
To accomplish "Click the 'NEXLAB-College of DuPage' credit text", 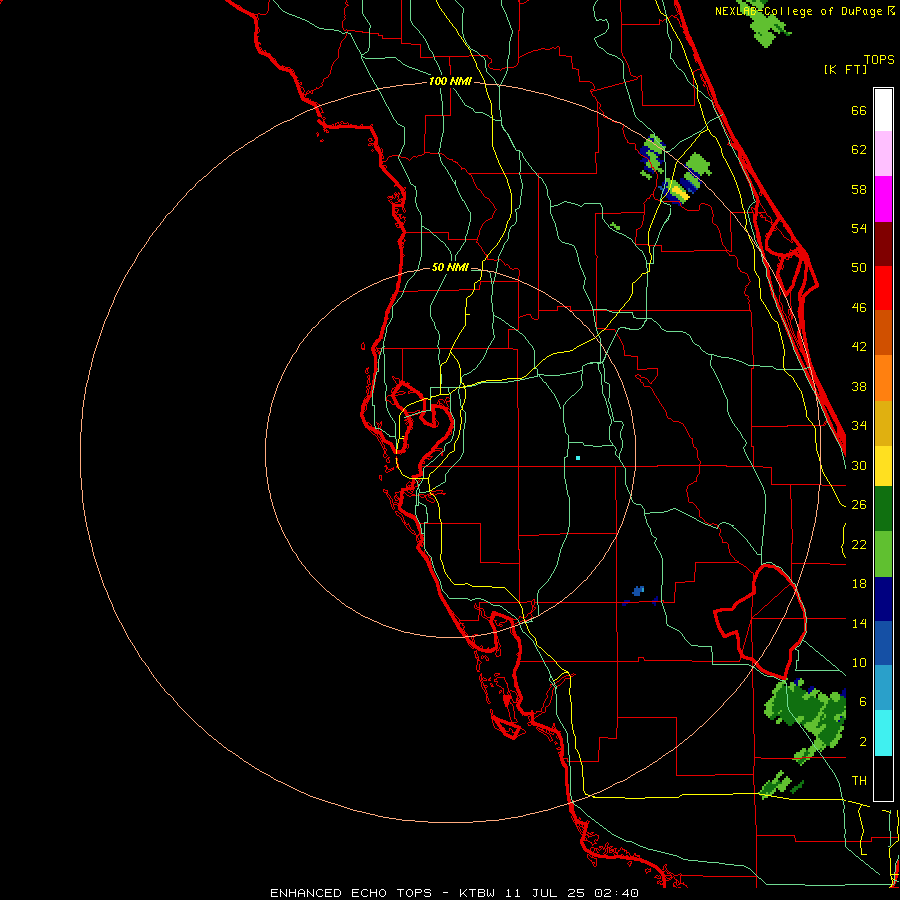I will click(x=798, y=11).
